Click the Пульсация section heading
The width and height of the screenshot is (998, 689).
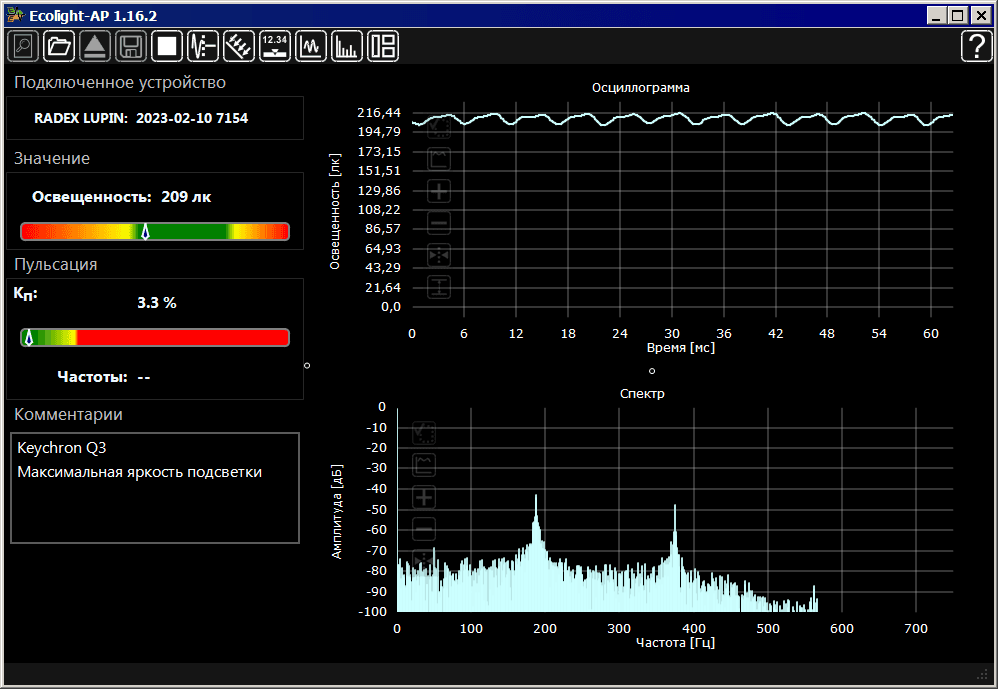tap(55, 265)
